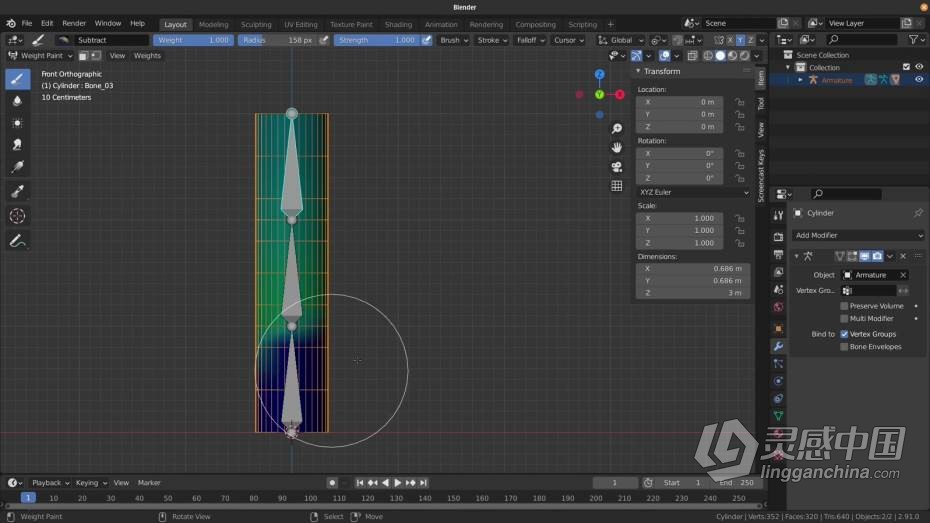930x523 pixels.
Task: Open Global orientation dropdown
Action: pos(620,40)
